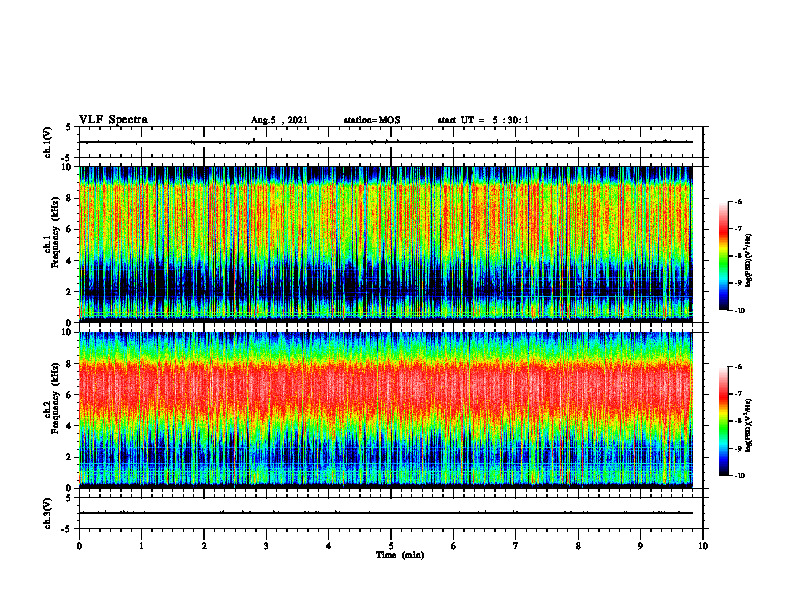Click the ch.2 spectrogram color bar

pyautogui.click(x=723, y=421)
